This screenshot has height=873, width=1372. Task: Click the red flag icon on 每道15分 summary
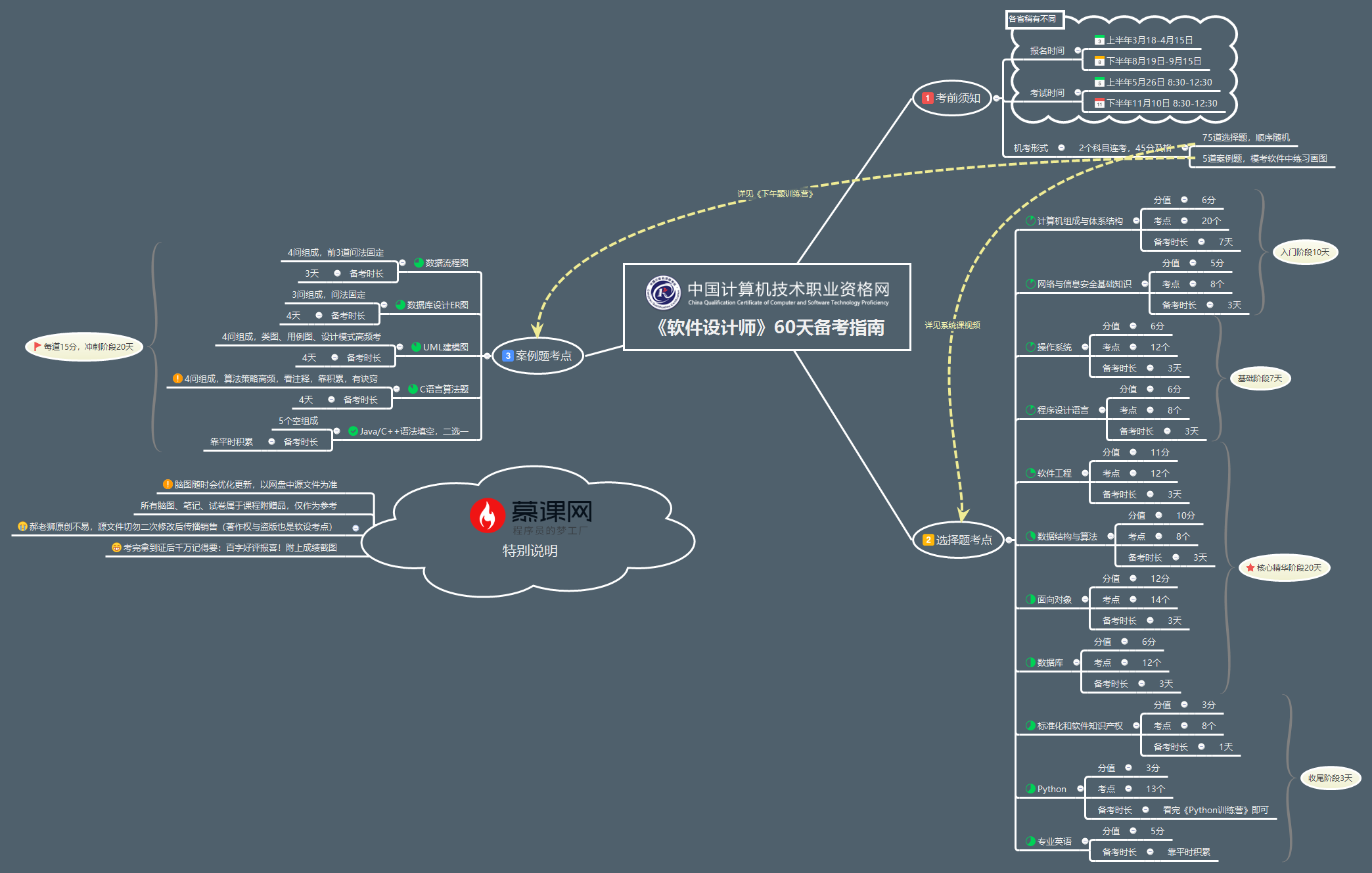pyautogui.click(x=37, y=346)
